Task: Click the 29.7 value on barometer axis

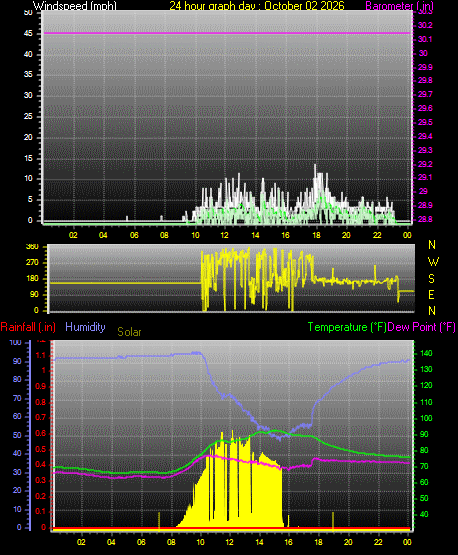Action: point(425,94)
